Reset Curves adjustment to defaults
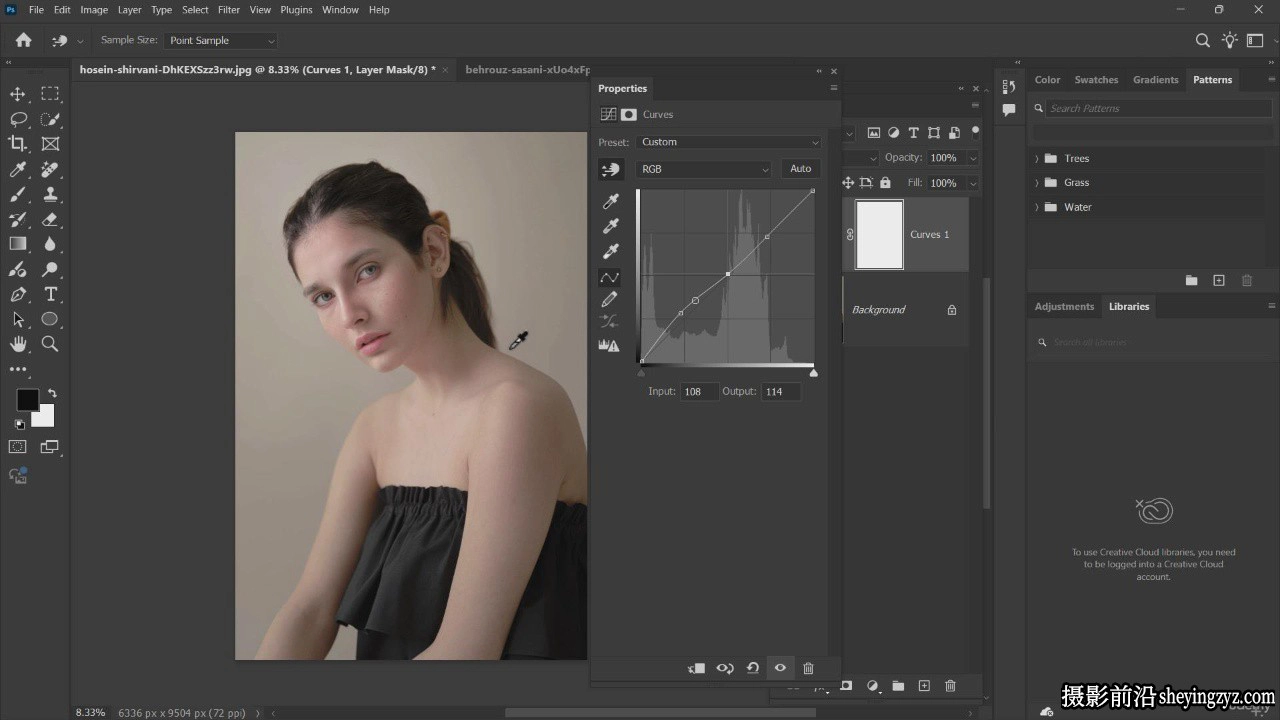The image size is (1280, 720). click(753, 668)
